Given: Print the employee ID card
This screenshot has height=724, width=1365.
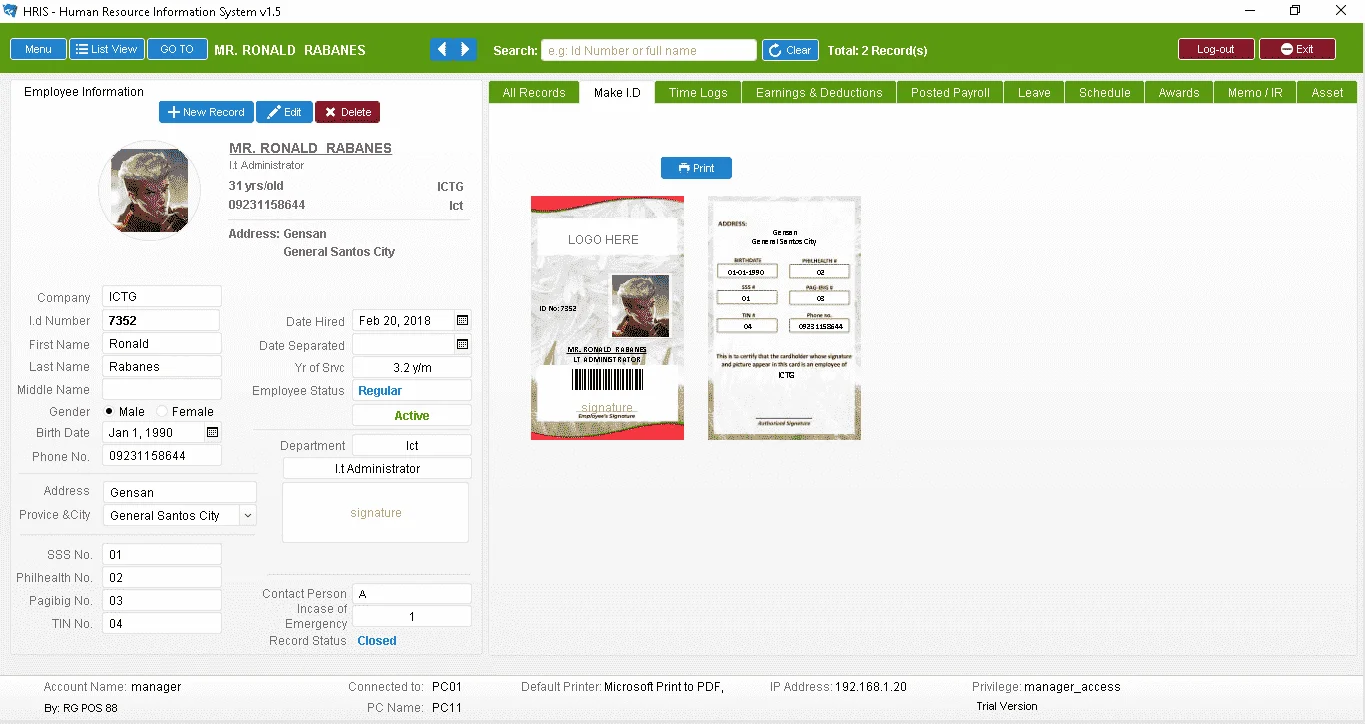Looking at the screenshot, I should point(696,168).
